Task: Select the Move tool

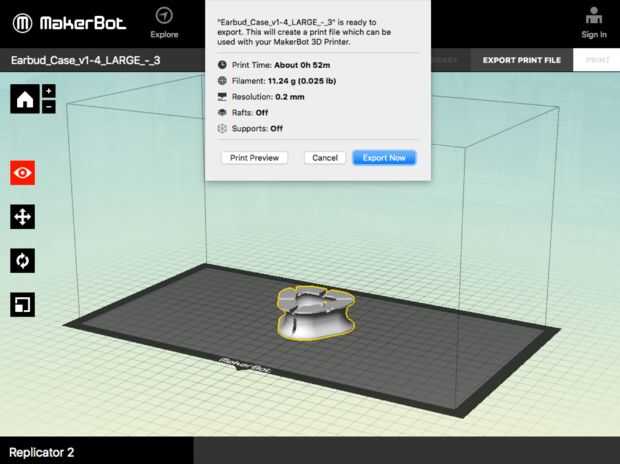Action: (23, 217)
